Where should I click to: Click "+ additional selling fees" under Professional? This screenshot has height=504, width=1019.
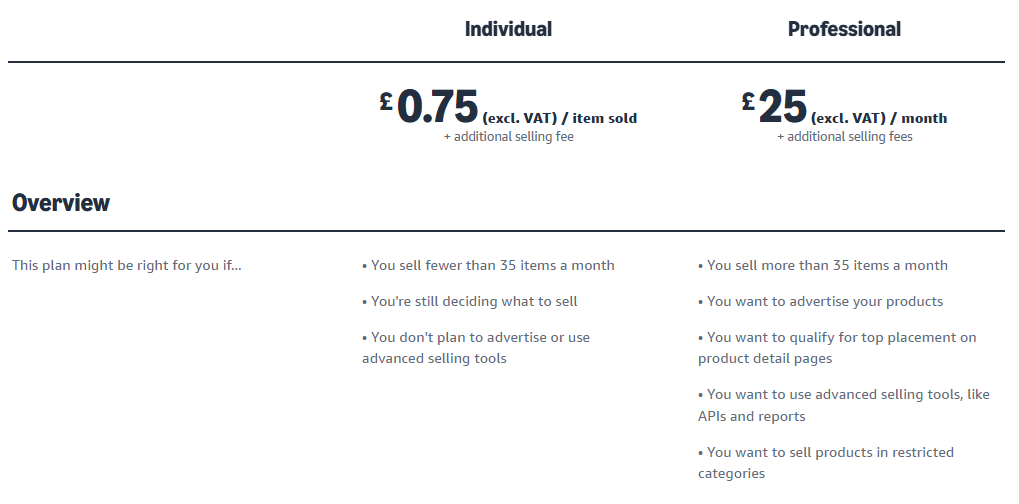(844, 137)
